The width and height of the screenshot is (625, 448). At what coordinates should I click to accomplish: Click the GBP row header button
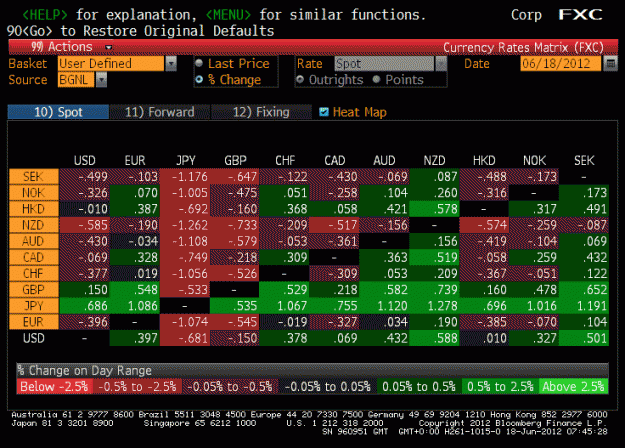click(x=34, y=290)
